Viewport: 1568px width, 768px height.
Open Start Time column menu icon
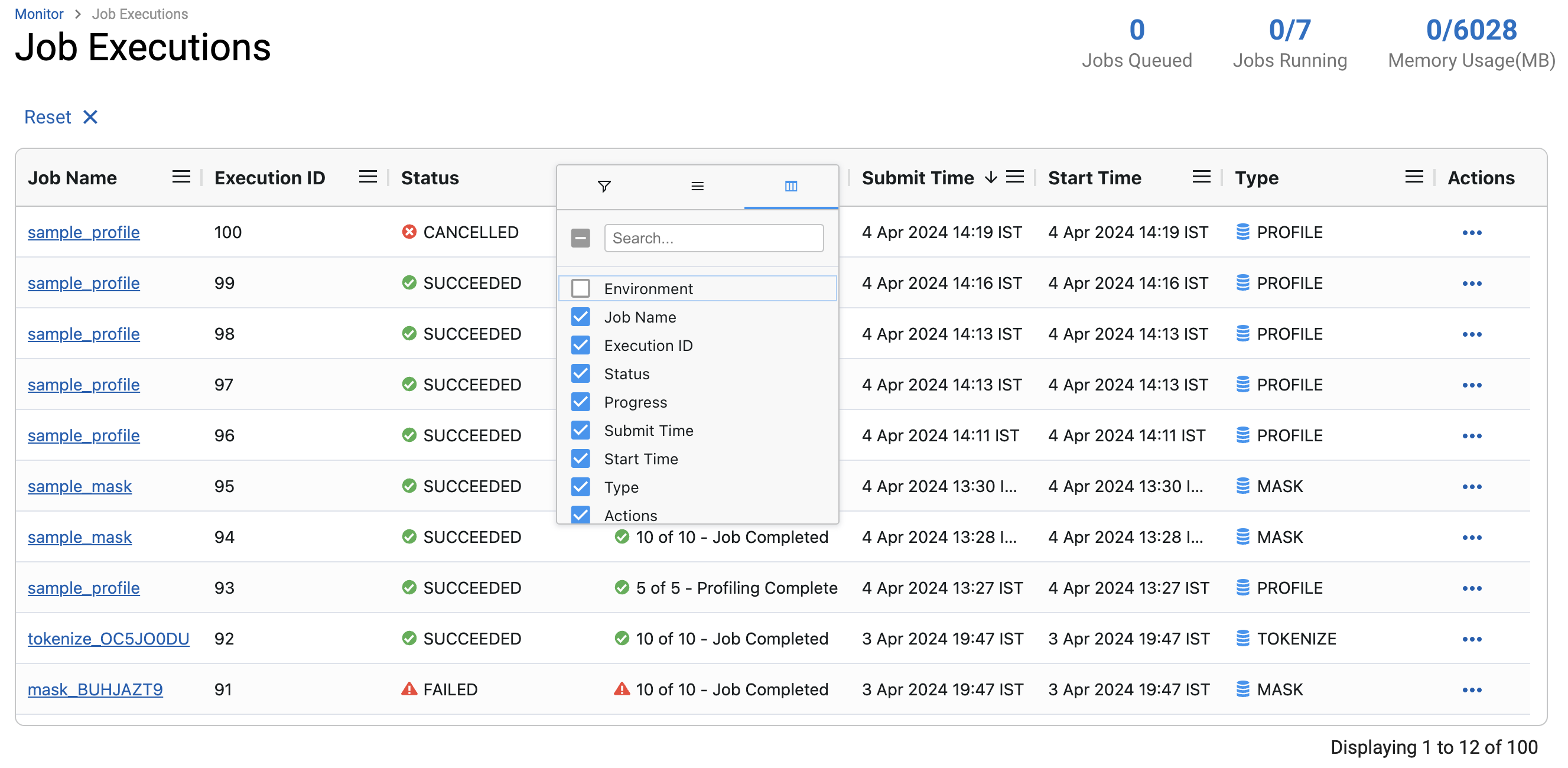[x=1201, y=177]
